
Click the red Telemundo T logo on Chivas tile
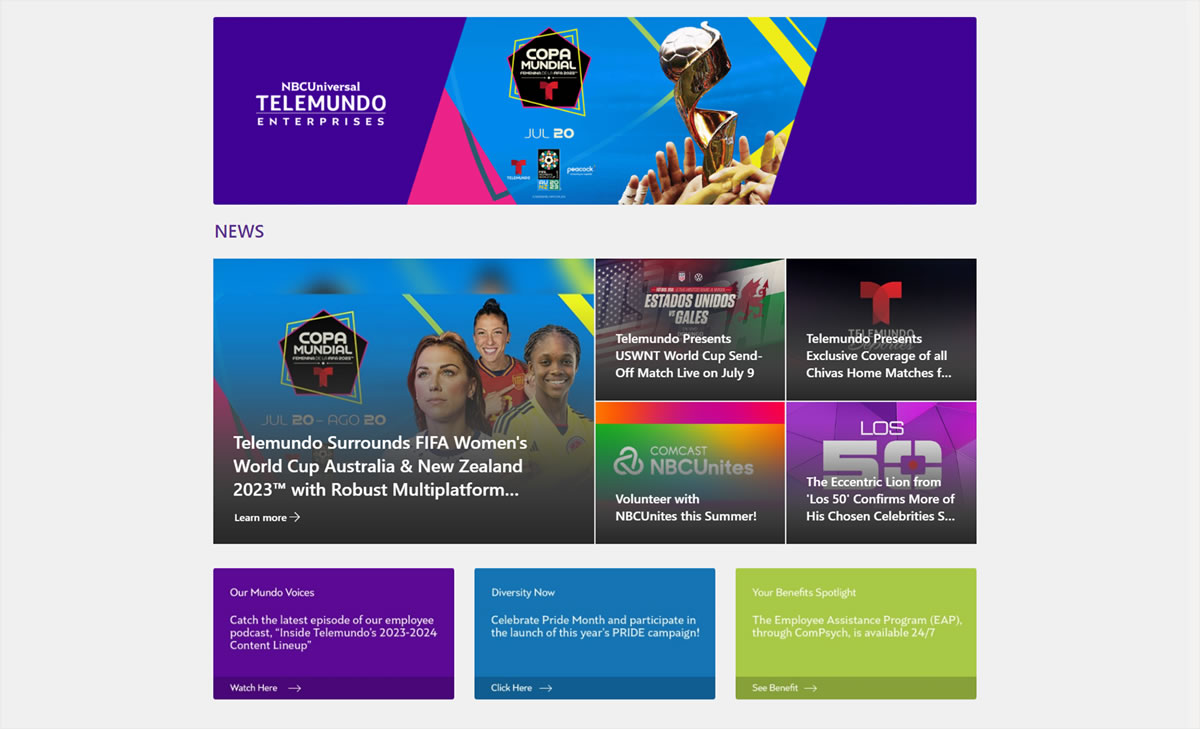[881, 303]
